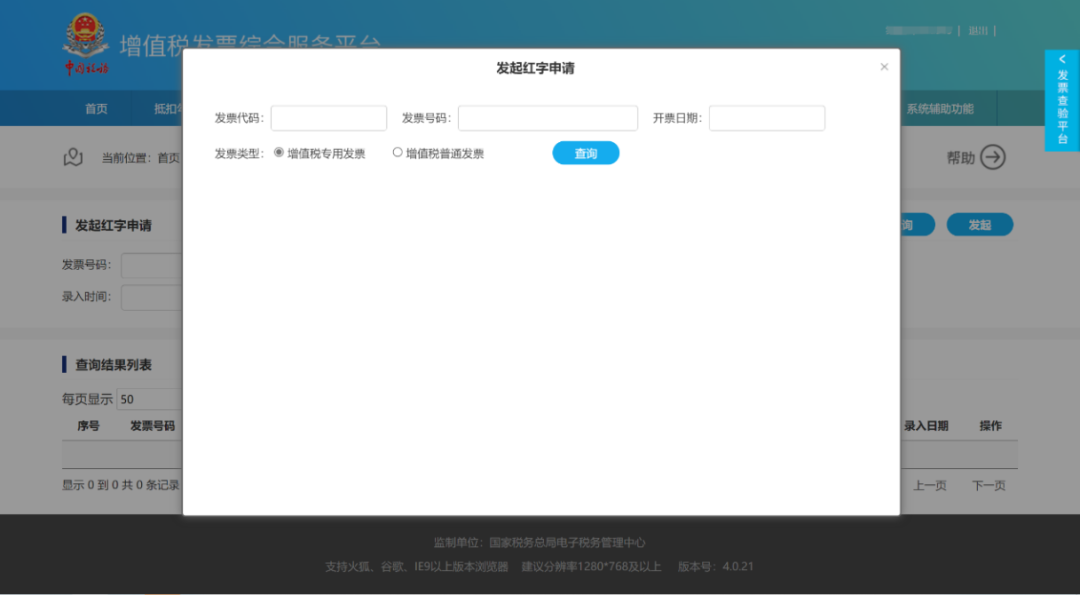
Task: Open the 每页显示 page-size dropdown
Action: (x=148, y=399)
